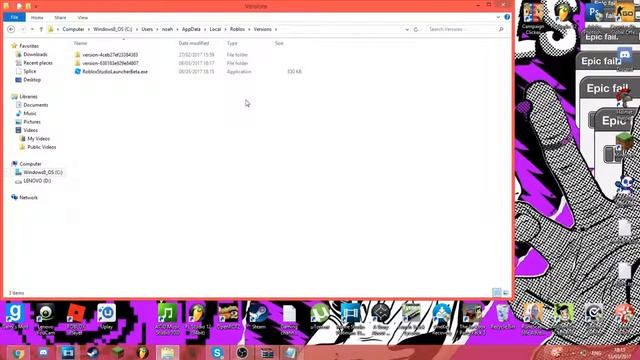Open Desktop in Favorites

click(32, 80)
